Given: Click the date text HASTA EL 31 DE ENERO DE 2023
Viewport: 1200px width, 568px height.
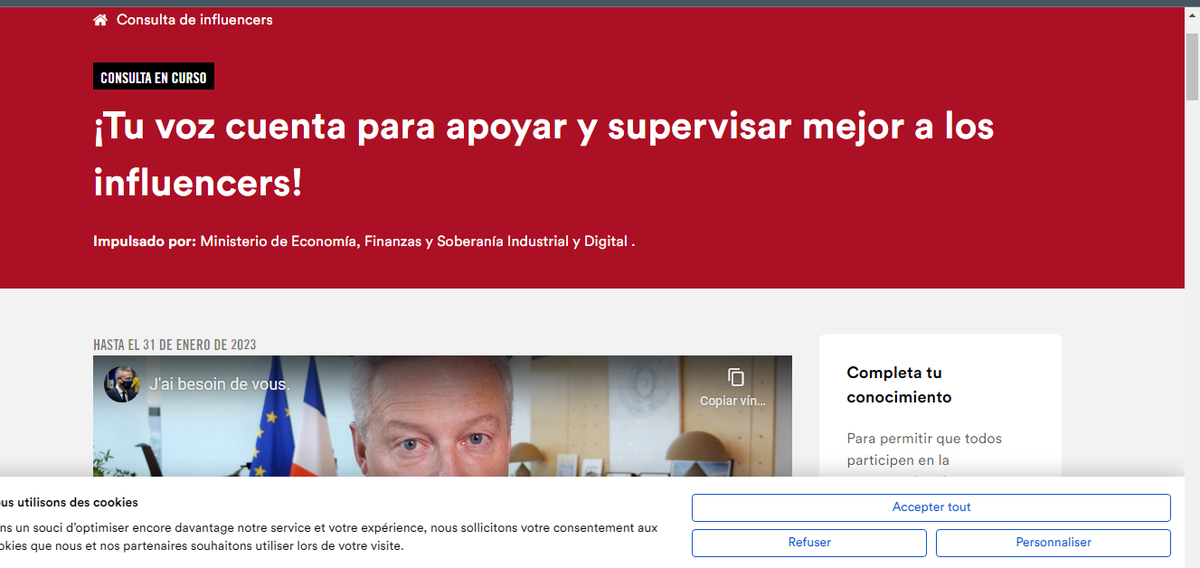Looking at the screenshot, I should click(175, 345).
